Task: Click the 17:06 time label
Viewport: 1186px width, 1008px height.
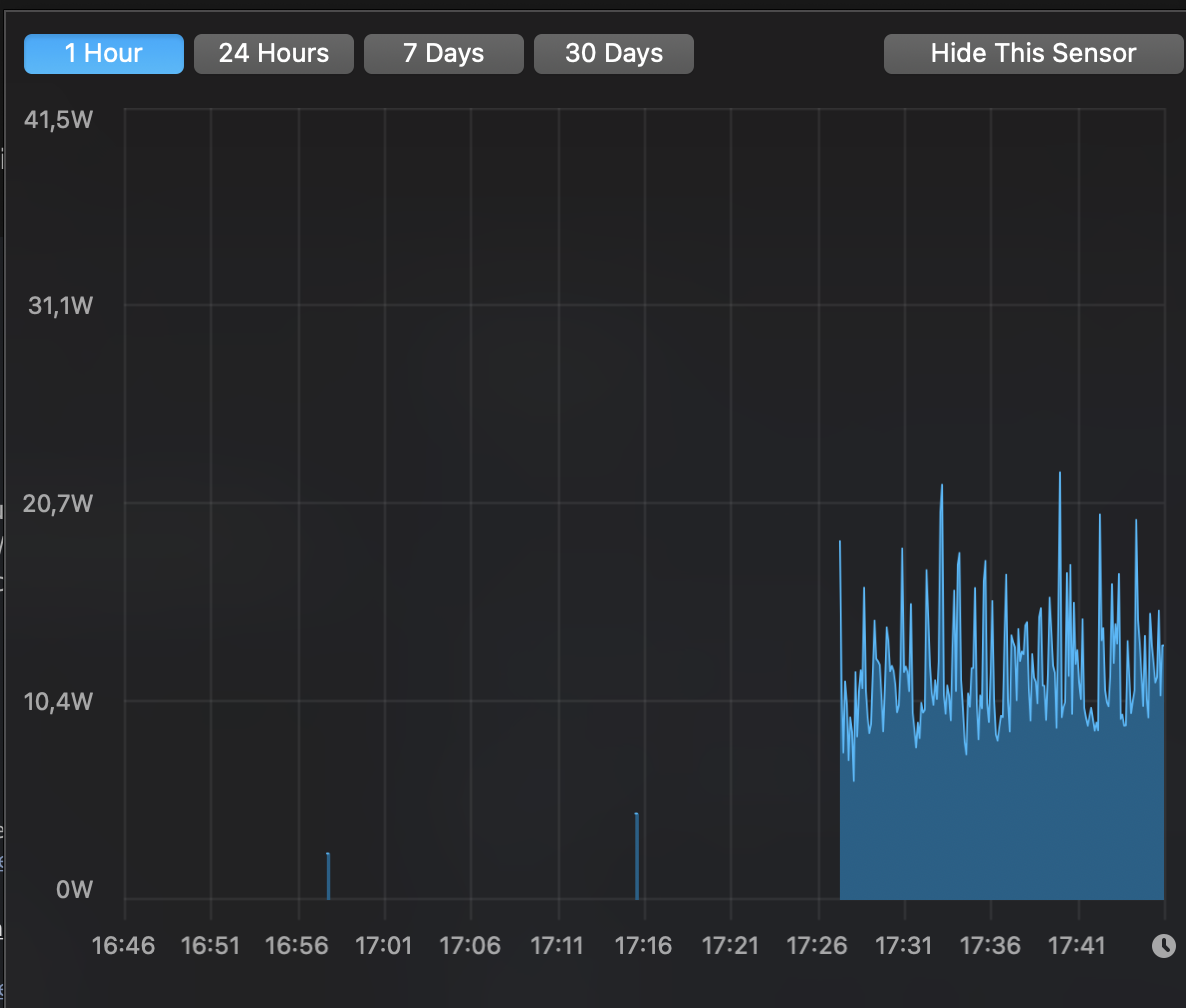Action: pyautogui.click(x=470, y=945)
